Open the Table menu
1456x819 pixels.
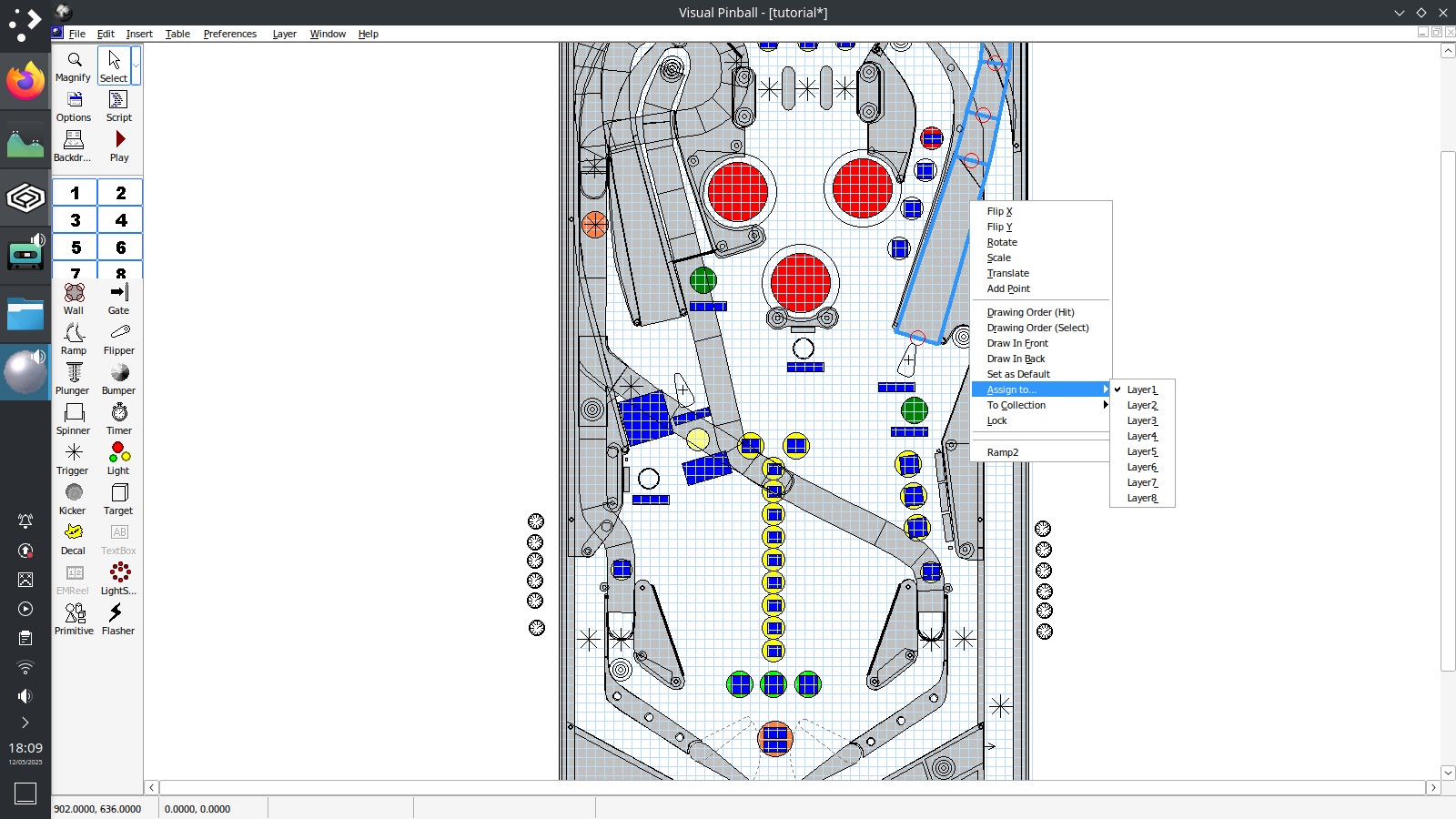pyautogui.click(x=177, y=34)
